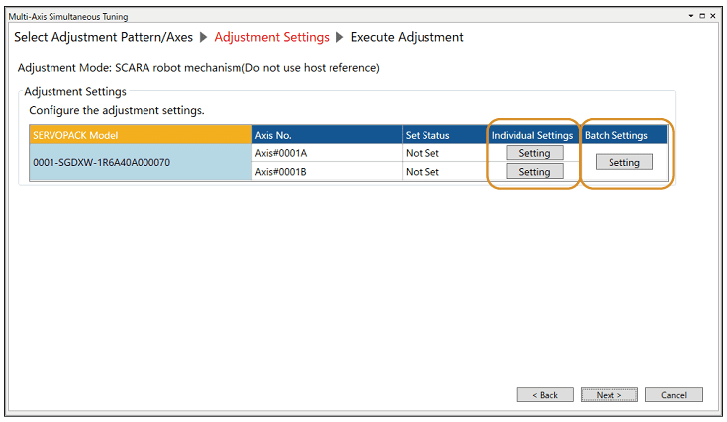
Task: Open the title bar dropdown arrow
Action: (690, 16)
